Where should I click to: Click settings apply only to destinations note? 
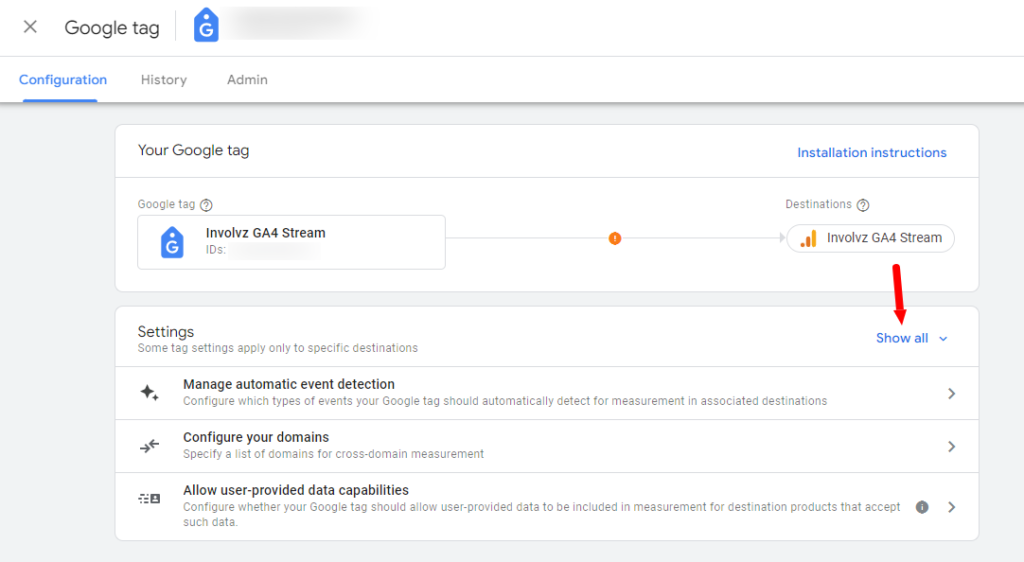(278, 348)
